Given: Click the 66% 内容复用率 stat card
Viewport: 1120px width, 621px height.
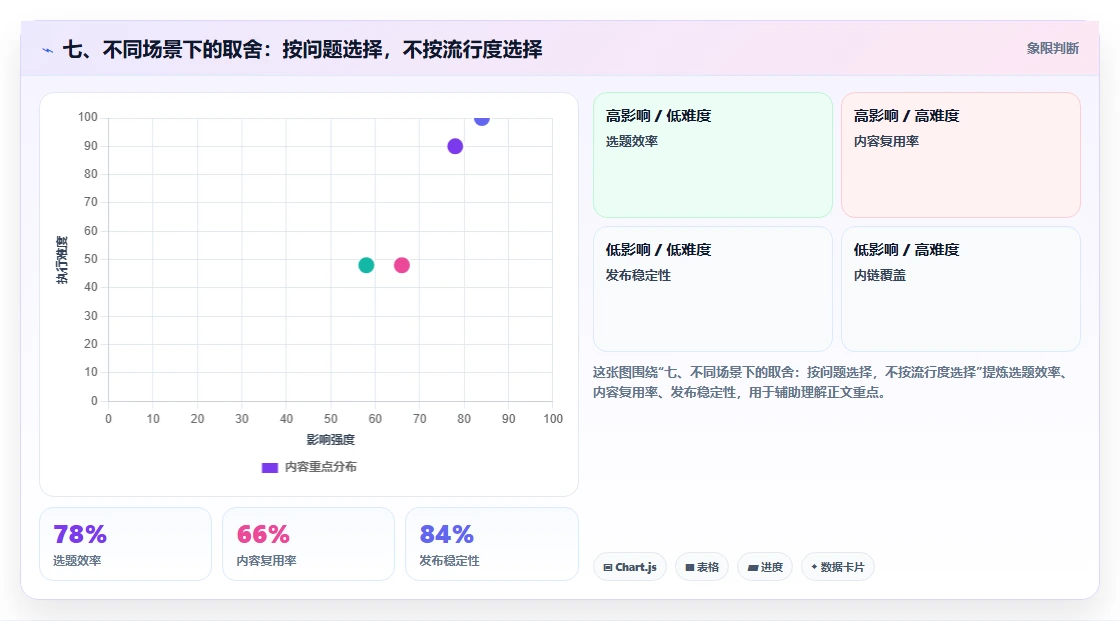Looking at the screenshot, I should [x=309, y=544].
